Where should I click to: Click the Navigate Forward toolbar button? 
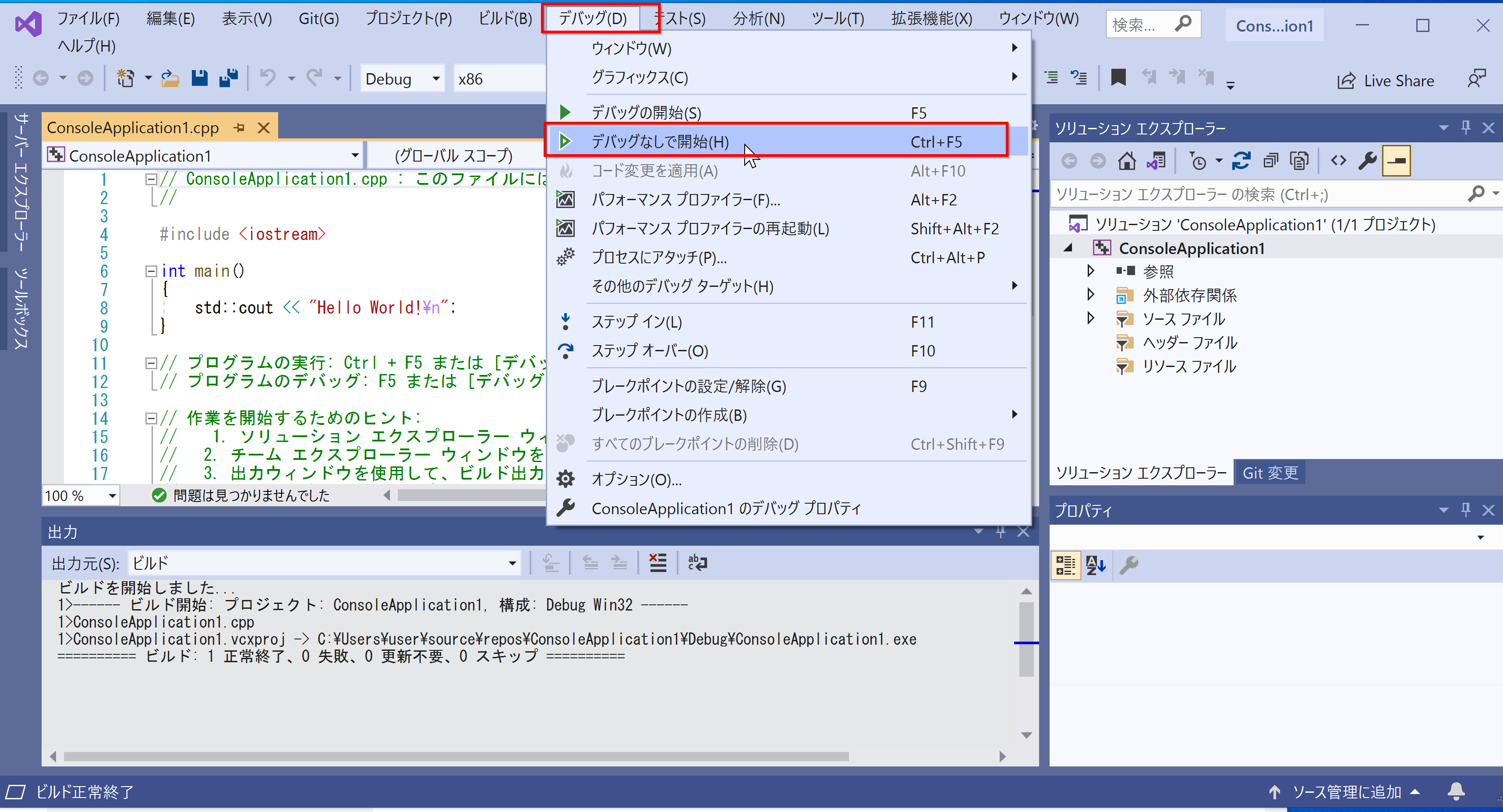pos(85,78)
